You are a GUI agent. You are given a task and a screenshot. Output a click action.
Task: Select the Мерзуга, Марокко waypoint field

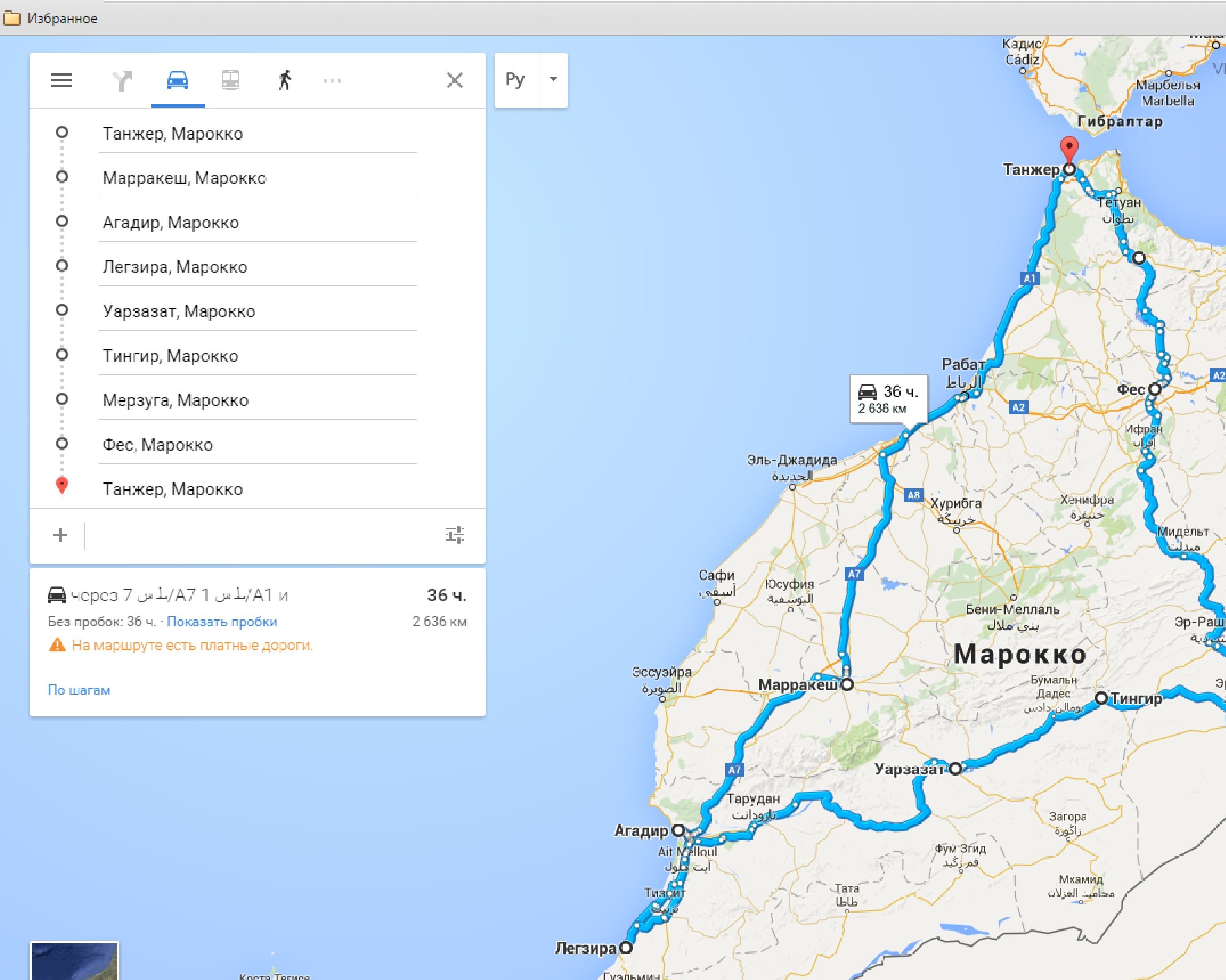pyautogui.click(x=258, y=400)
